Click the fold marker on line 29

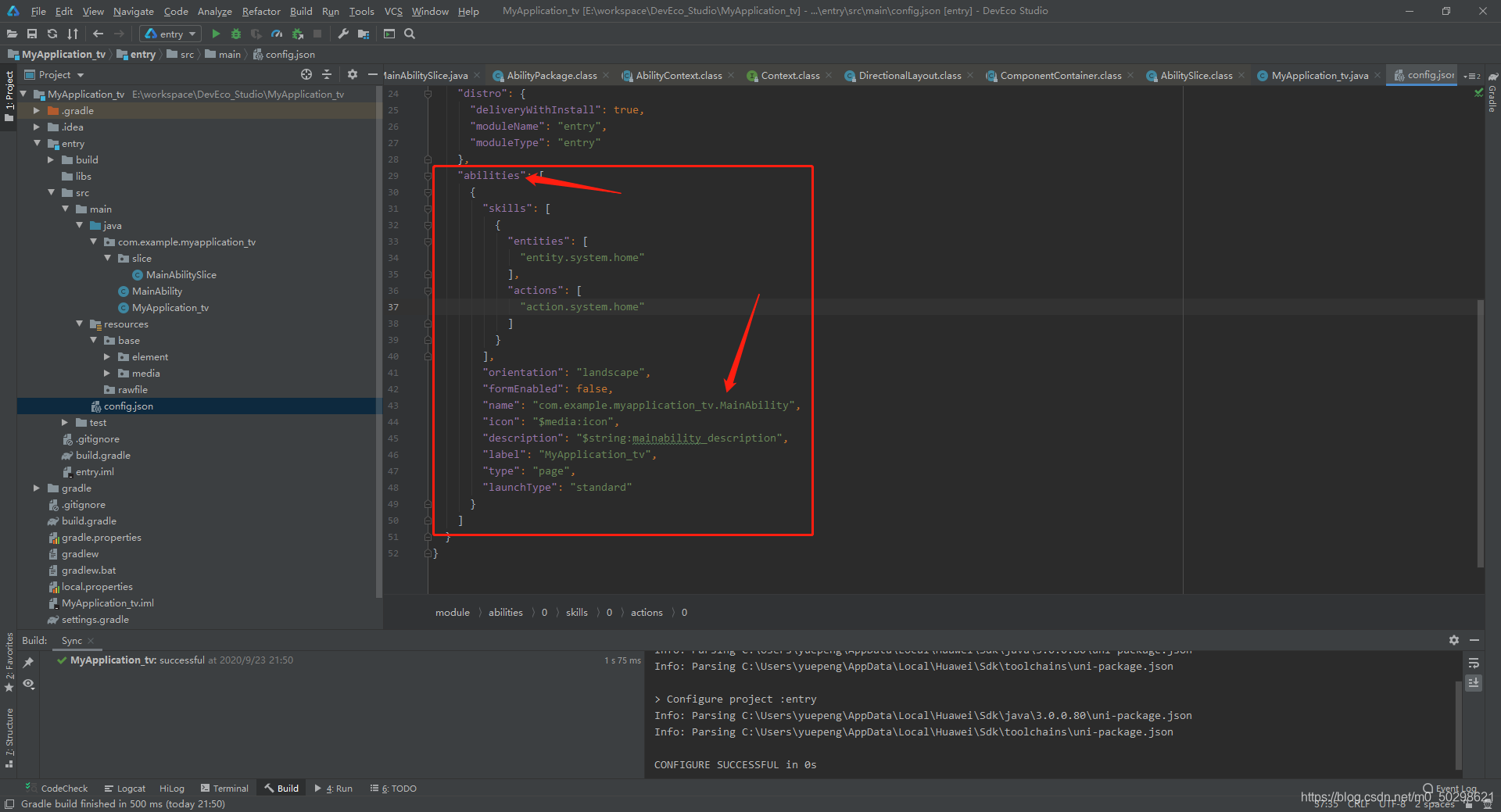pyautogui.click(x=428, y=176)
